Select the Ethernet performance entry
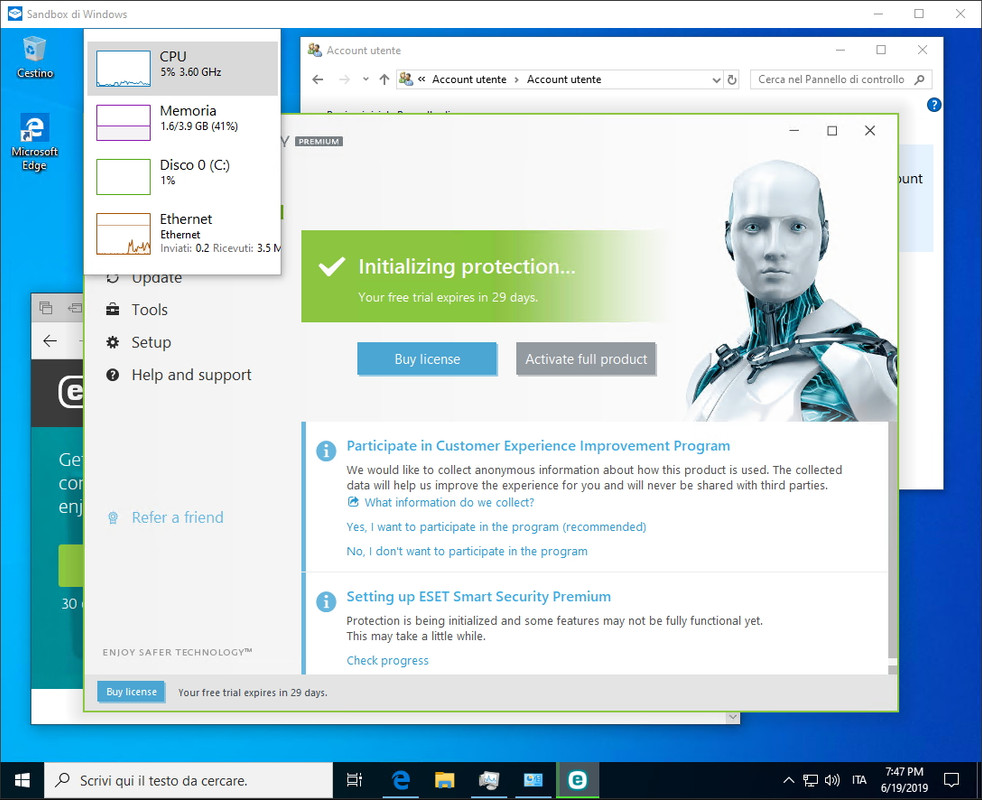The width and height of the screenshot is (982, 800). click(182, 233)
